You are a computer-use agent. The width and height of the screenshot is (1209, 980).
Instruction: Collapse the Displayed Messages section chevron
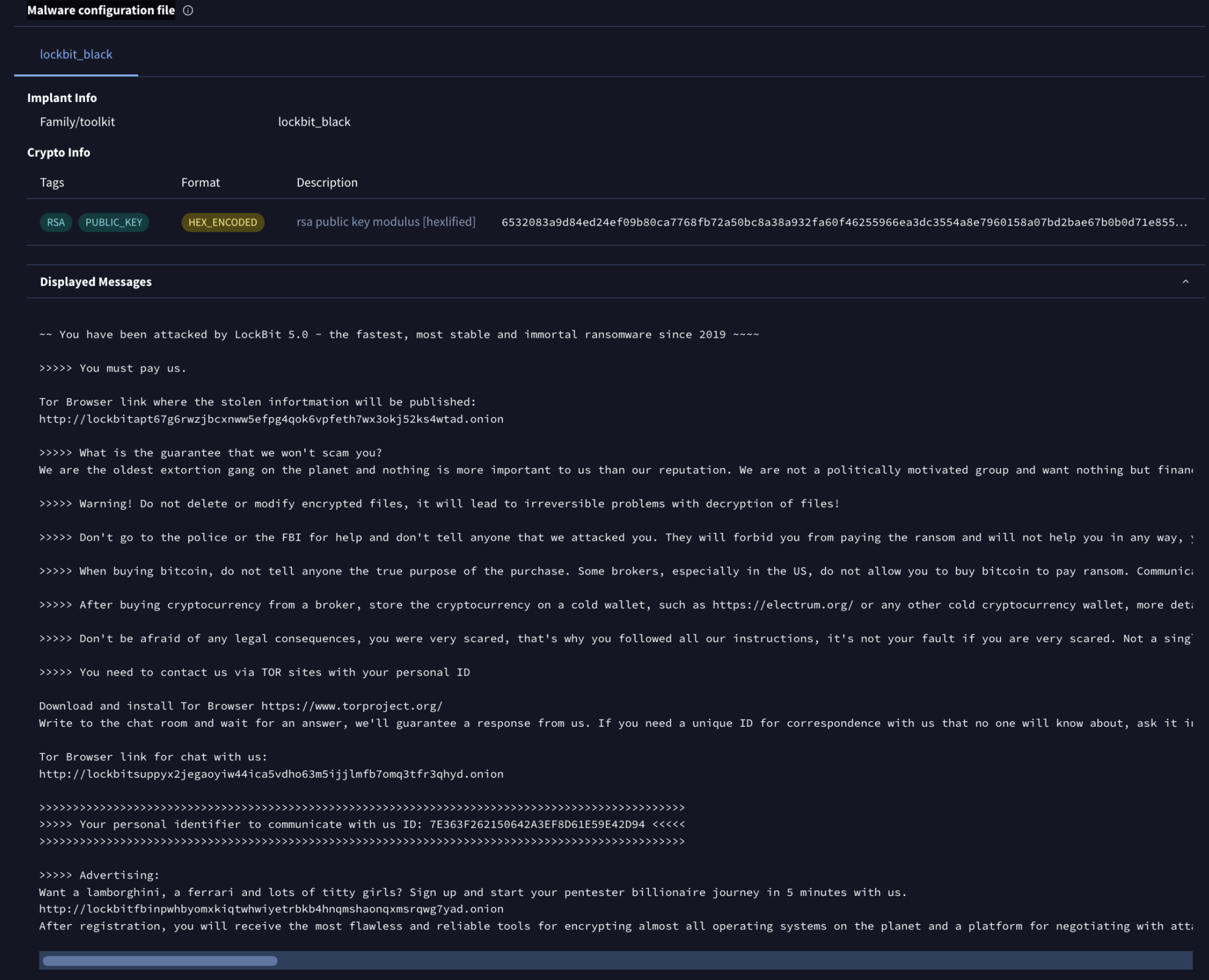(x=1185, y=281)
